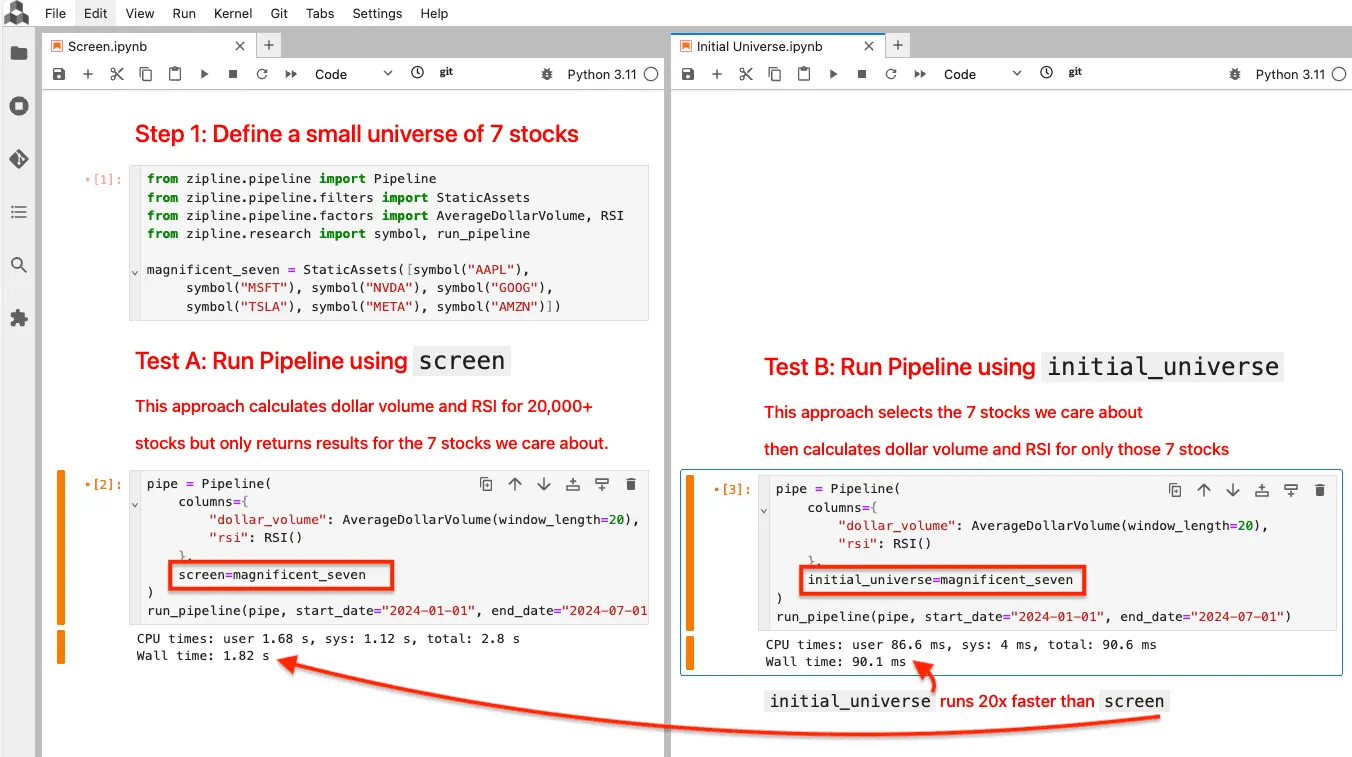Select the Screen.ipynb tab
The width and height of the screenshot is (1352, 757).
[x=148, y=46]
